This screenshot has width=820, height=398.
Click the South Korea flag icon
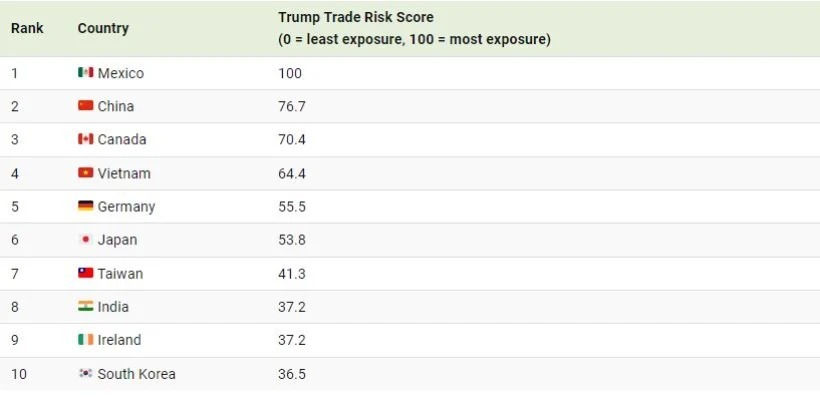86,373
